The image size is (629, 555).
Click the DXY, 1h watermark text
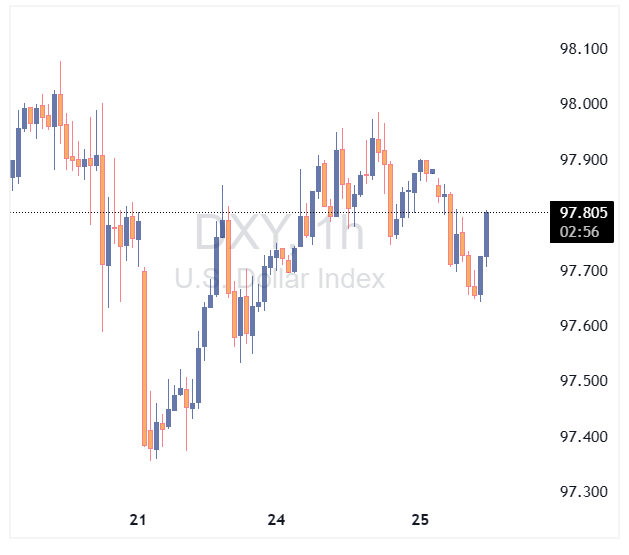(x=278, y=234)
